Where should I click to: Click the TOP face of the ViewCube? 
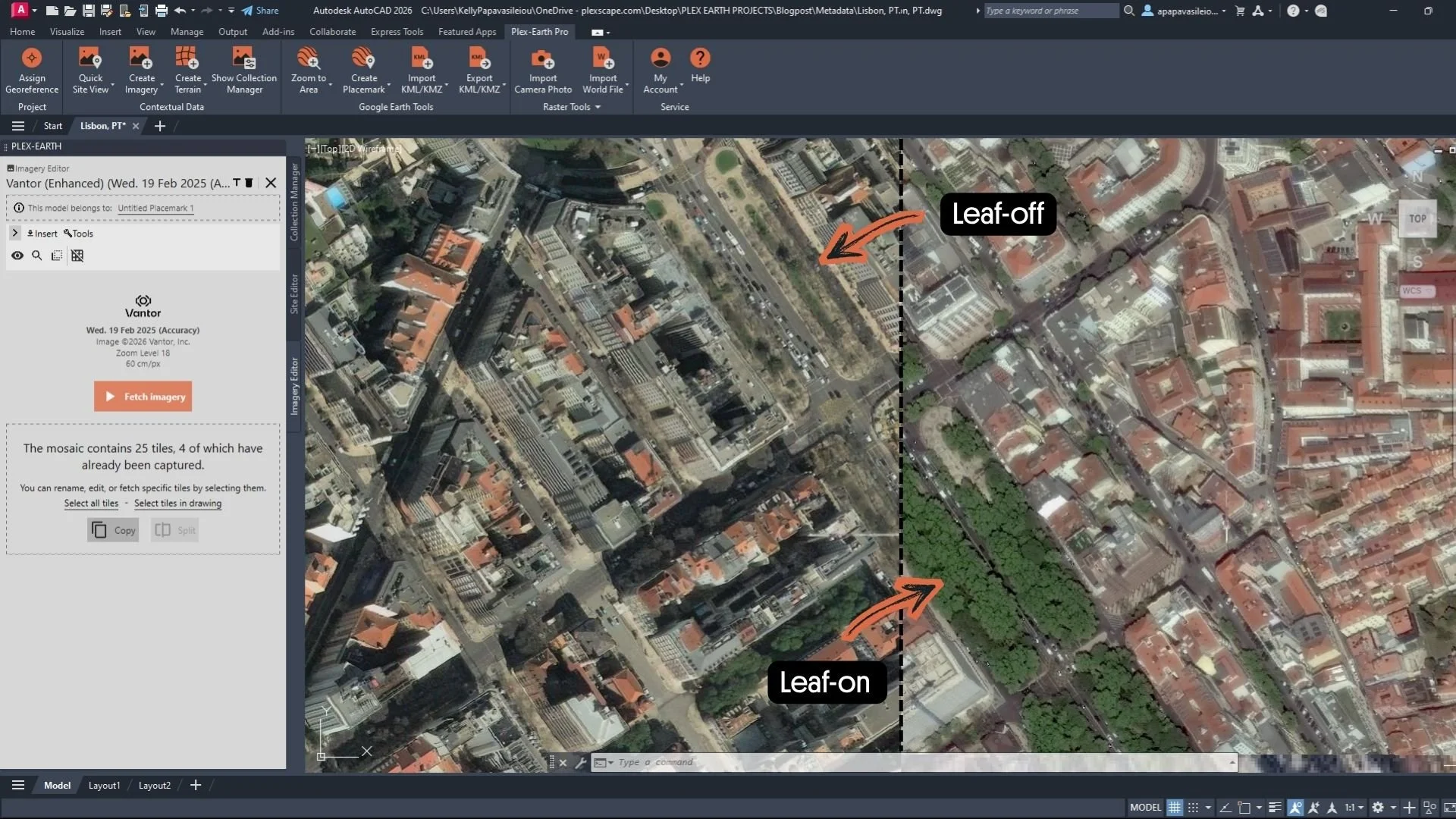pyautogui.click(x=1417, y=218)
